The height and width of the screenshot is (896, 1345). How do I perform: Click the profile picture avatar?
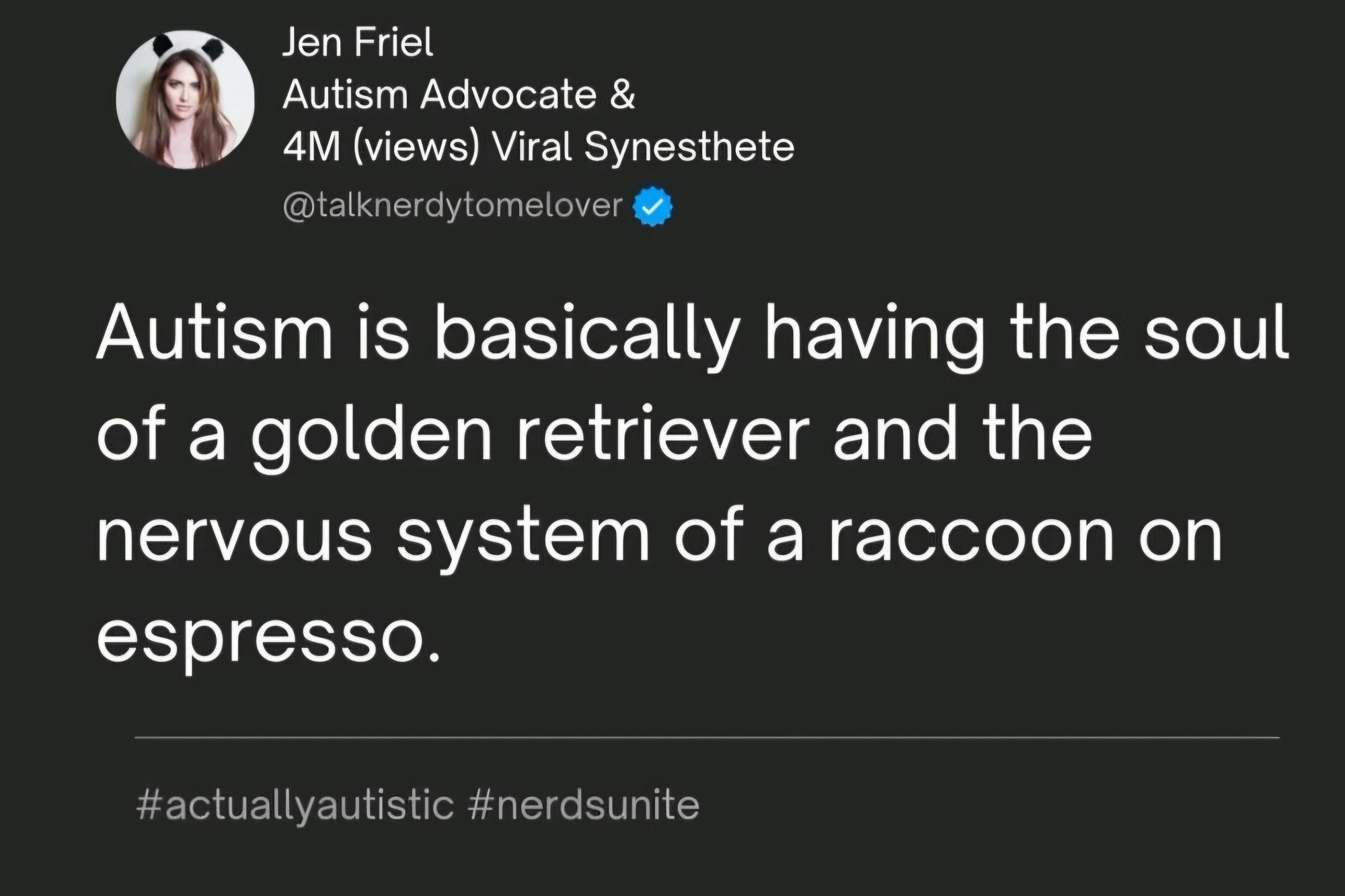185,99
